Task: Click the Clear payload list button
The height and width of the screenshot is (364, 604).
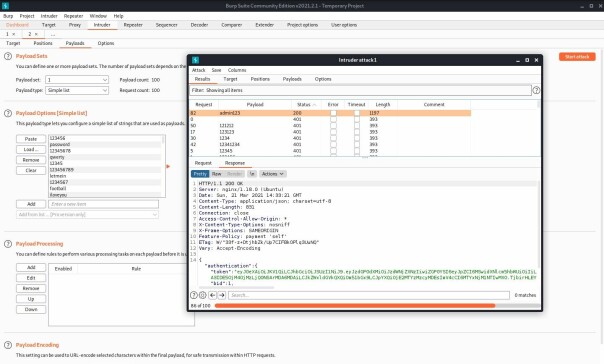Action: (x=31, y=170)
